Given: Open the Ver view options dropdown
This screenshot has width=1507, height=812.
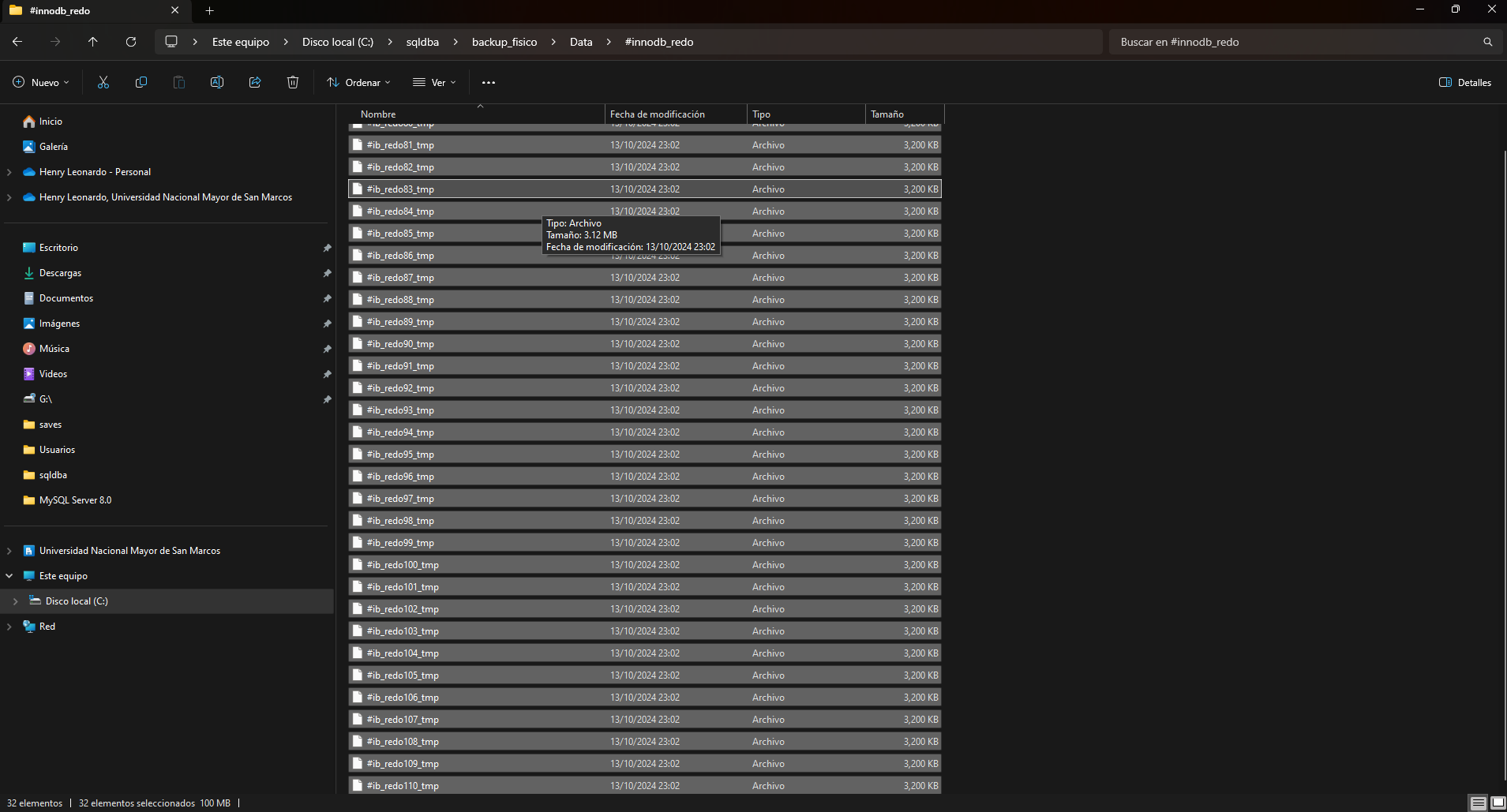Looking at the screenshot, I should pyautogui.click(x=435, y=82).
